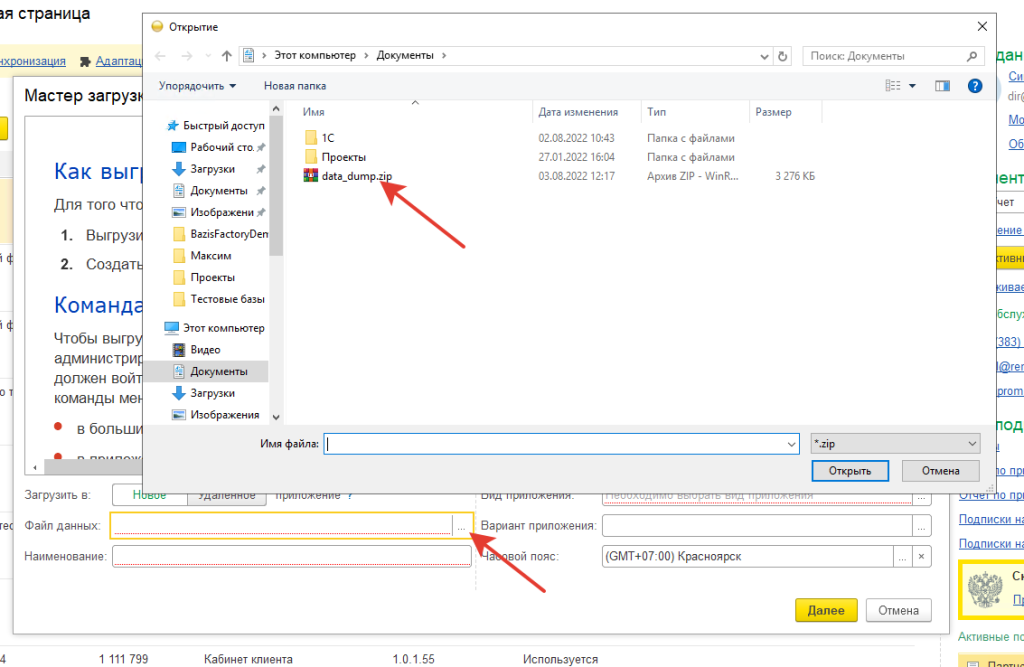The image size is (1024, 667).
Task: Open the Максим folder in the sidebar
Action: point(202,255)
